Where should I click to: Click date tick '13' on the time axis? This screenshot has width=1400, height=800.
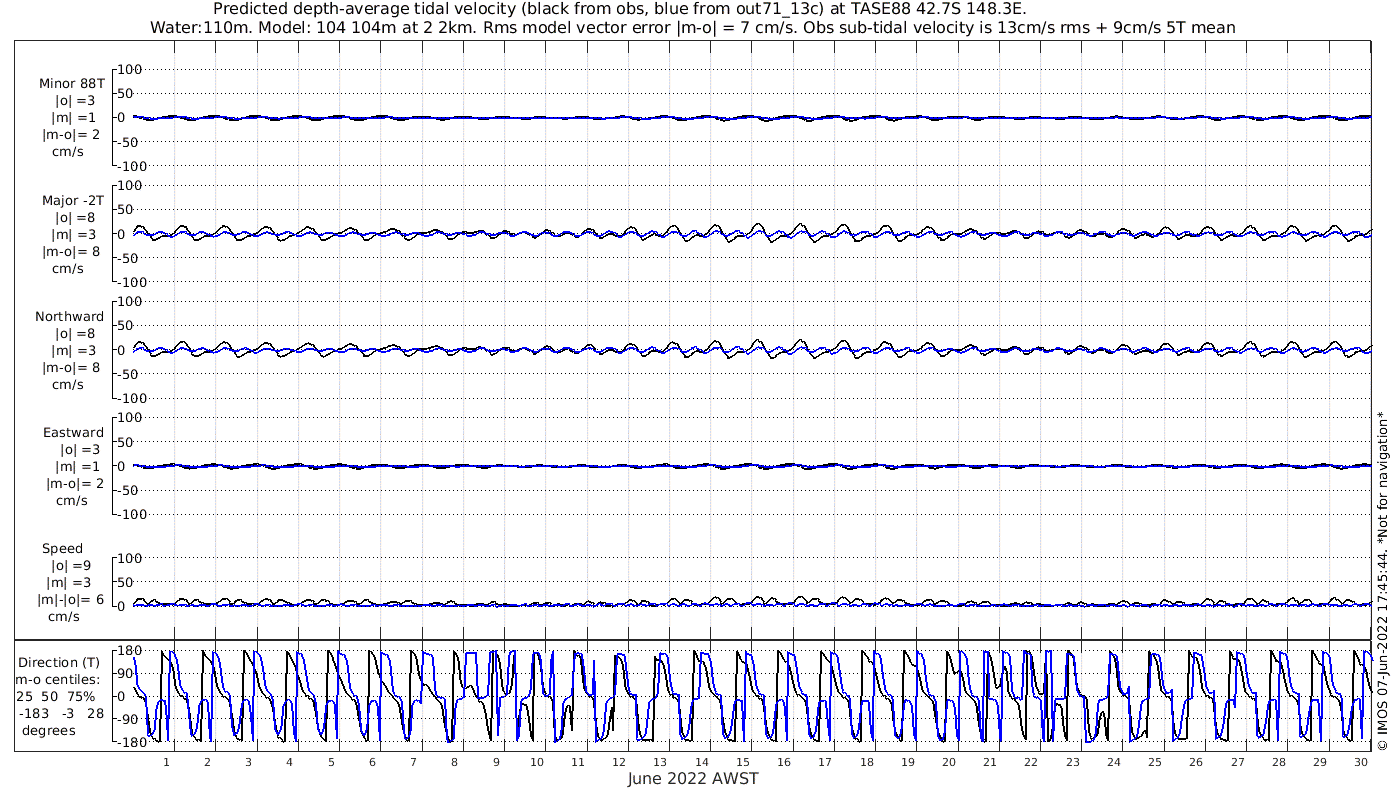point(660,762)
